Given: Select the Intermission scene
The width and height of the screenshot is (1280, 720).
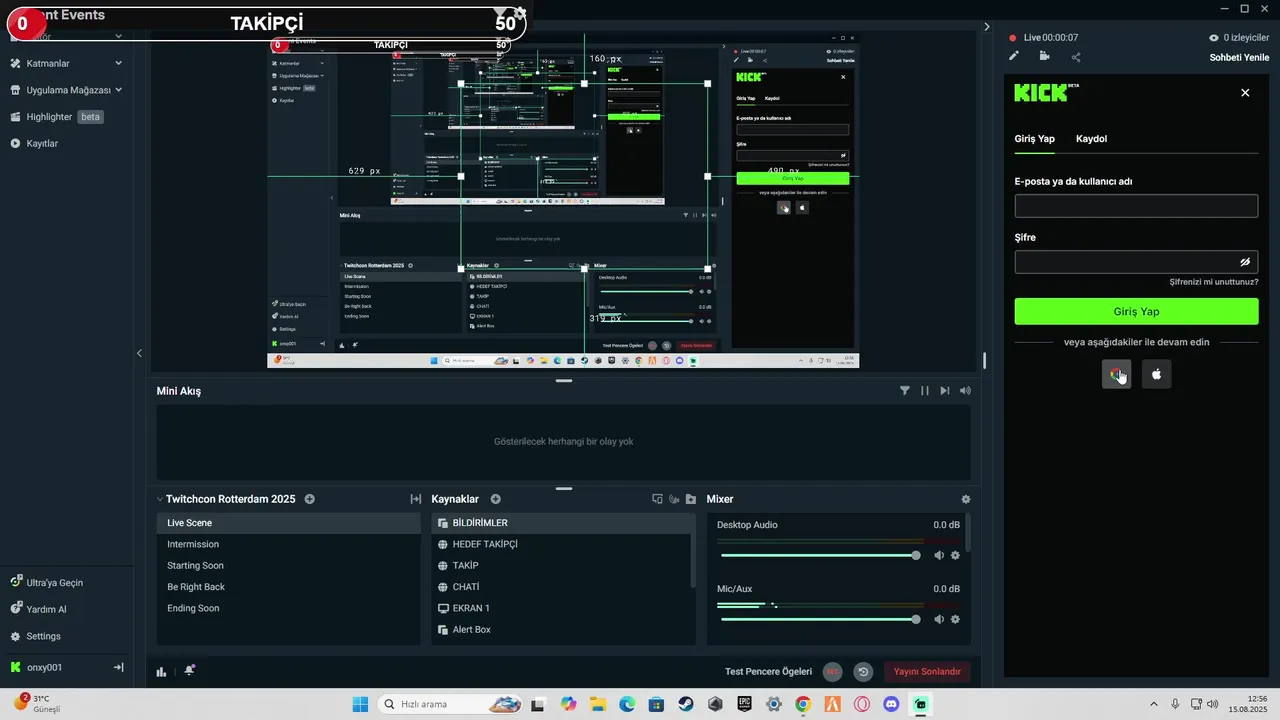Looking at the screenshot, I should coord(288,544).
